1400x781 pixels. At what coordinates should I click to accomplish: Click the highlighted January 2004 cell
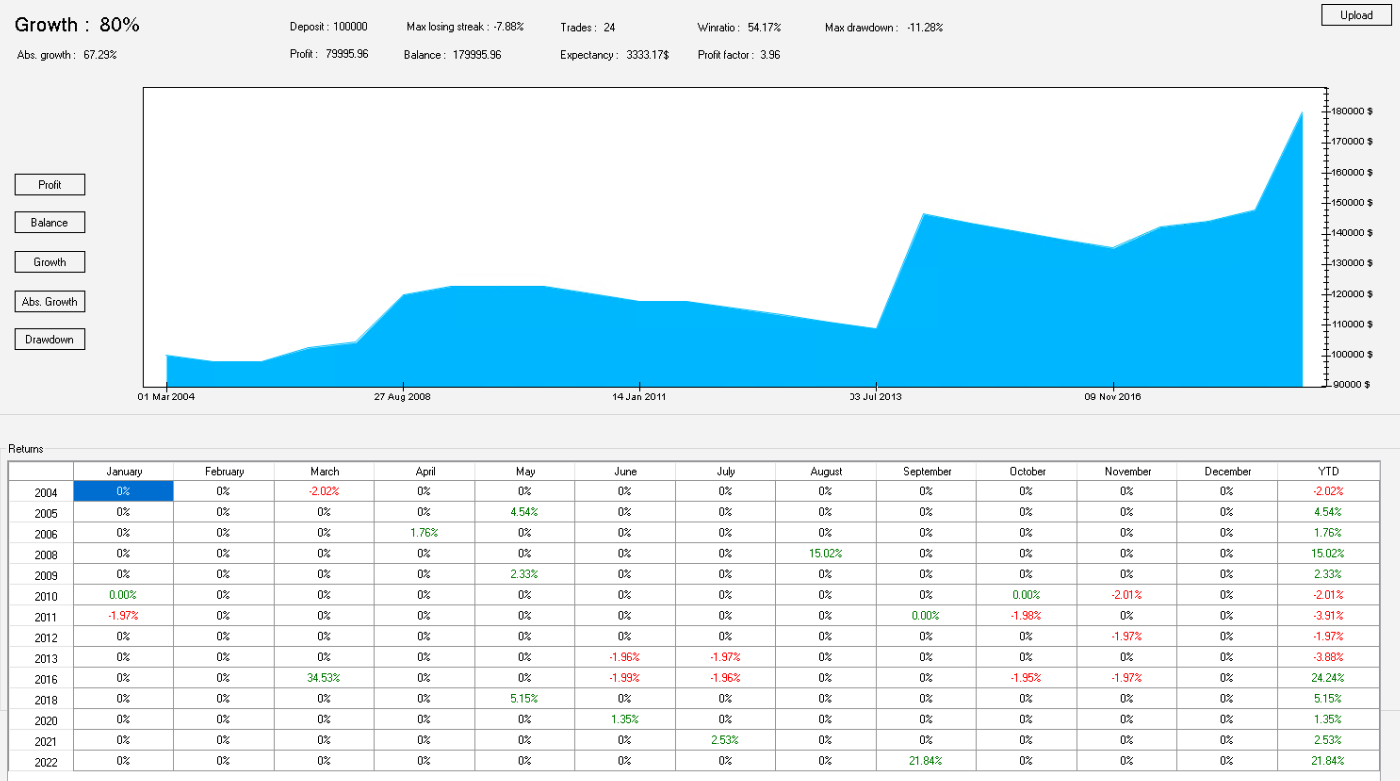tap(124, 491)
